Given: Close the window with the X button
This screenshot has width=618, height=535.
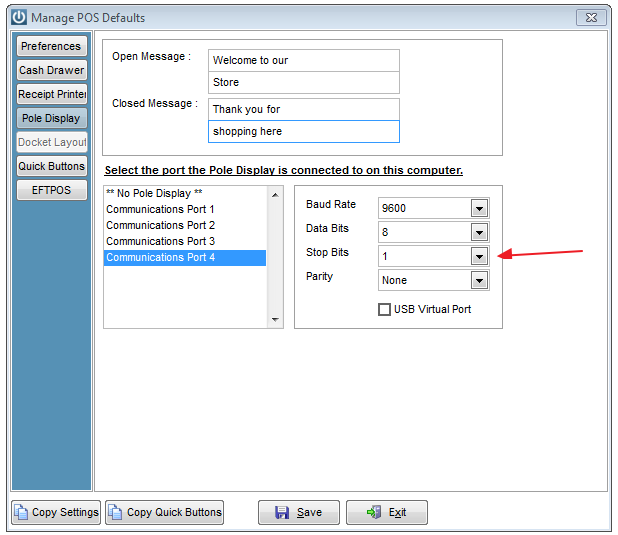Looking at the screenshot, I should (591, 18).
